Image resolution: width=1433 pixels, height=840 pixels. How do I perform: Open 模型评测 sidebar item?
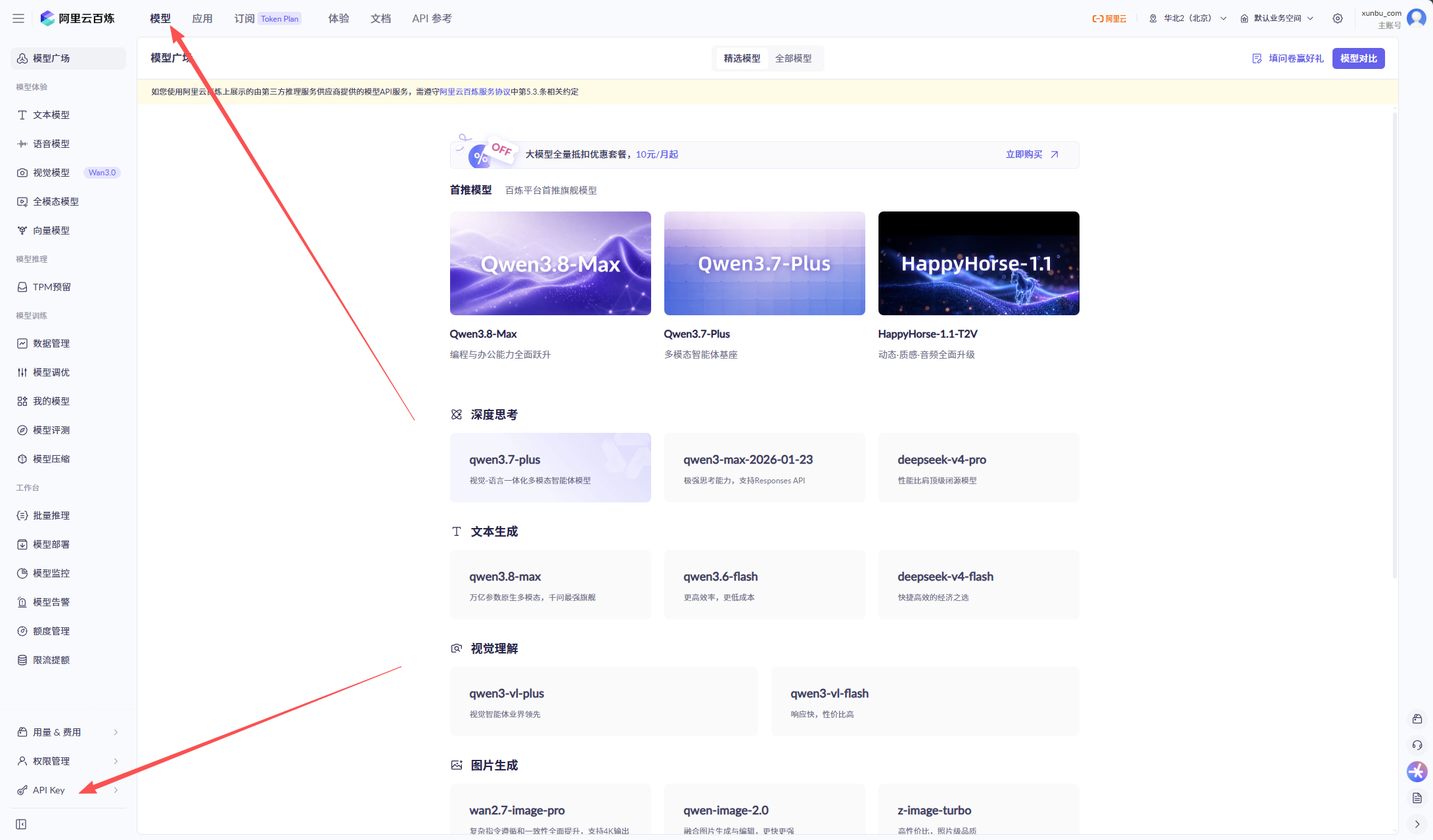click(x=68, y=430)
